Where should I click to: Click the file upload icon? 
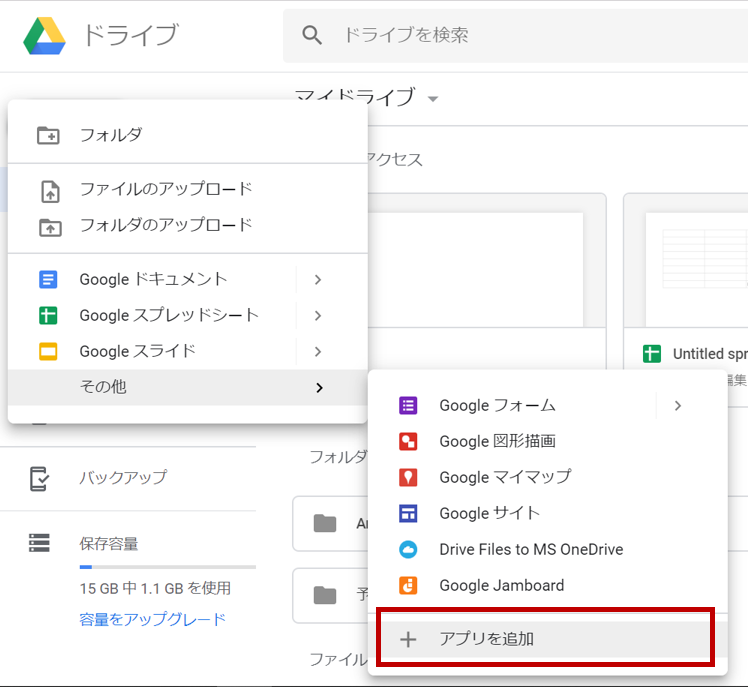[50, 191]
